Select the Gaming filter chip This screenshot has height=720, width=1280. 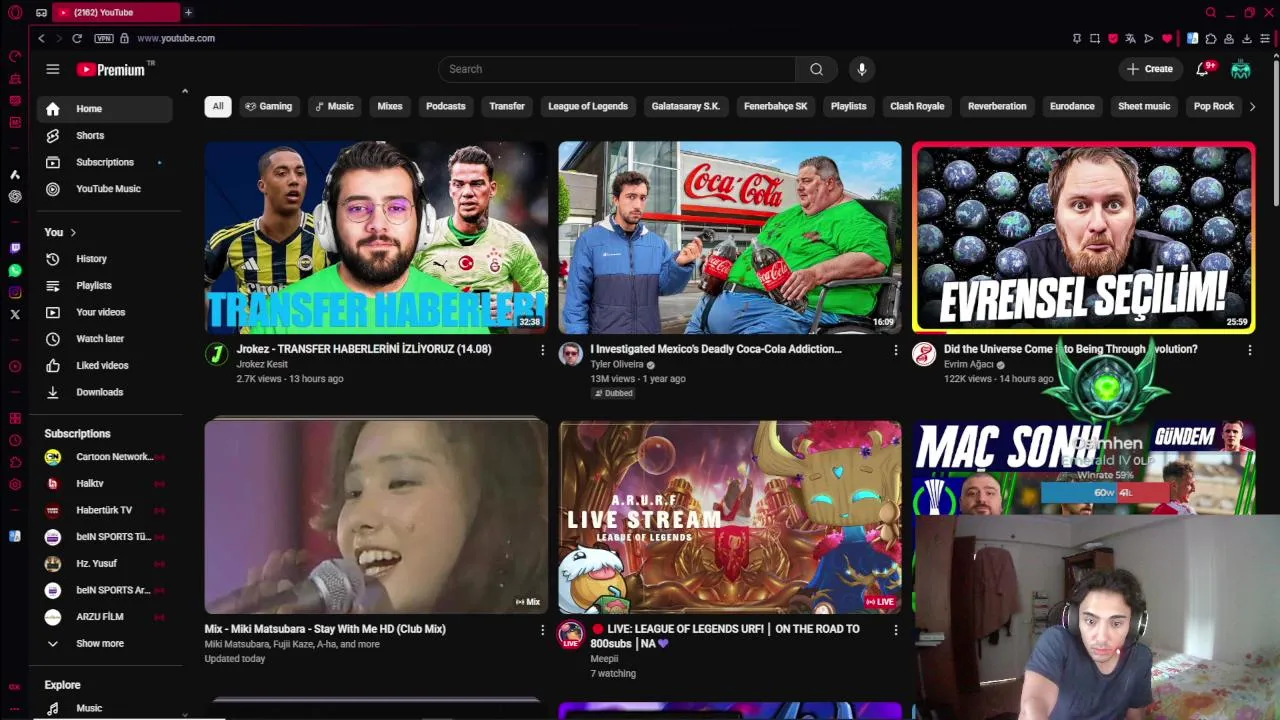(269, 106)
